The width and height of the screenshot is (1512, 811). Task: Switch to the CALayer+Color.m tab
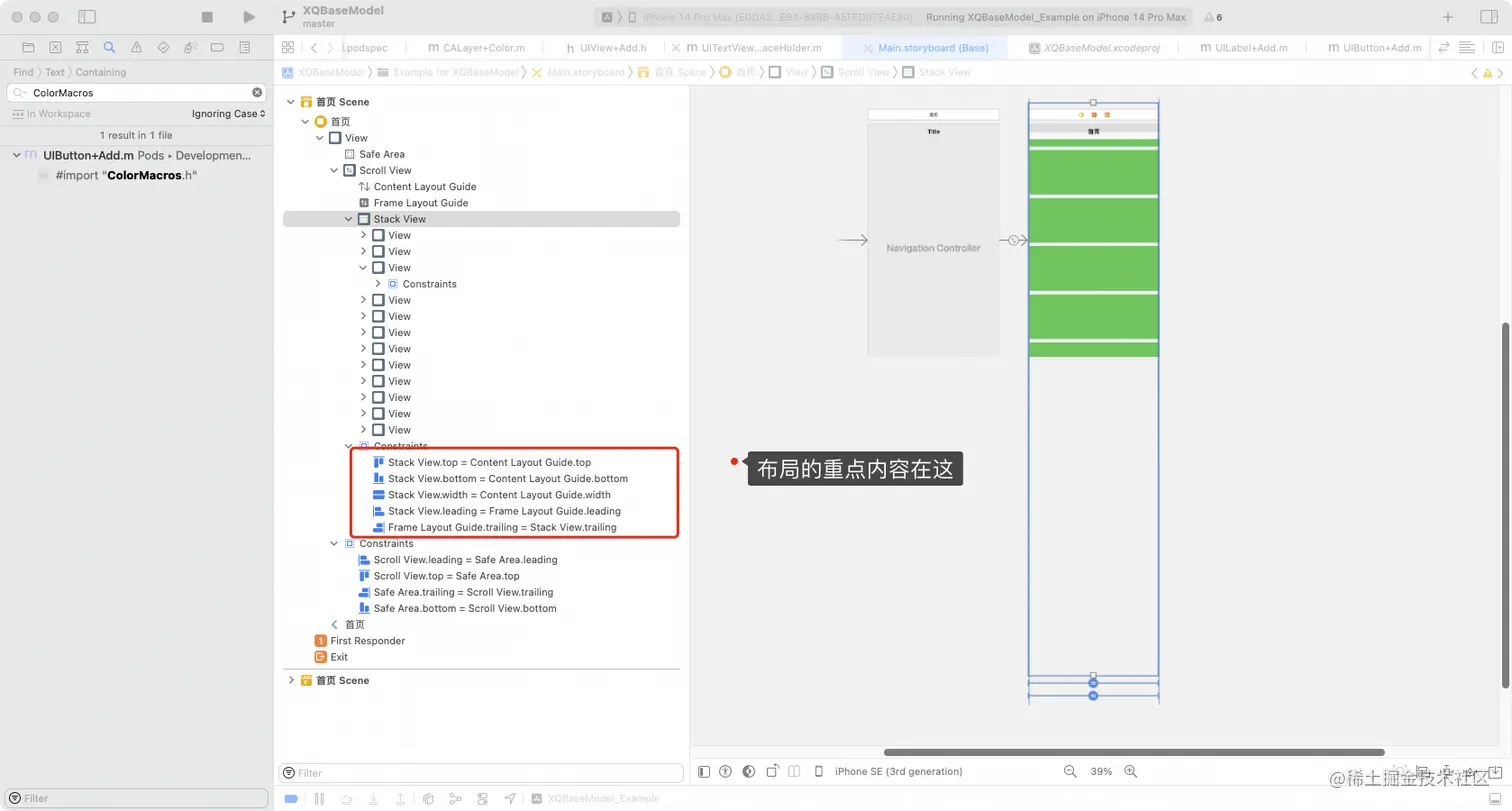click(x=475, y=47)
